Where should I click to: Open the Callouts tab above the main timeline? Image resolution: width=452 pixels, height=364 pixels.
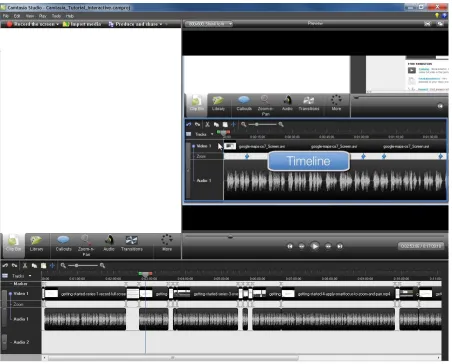[x=63, y=244]
